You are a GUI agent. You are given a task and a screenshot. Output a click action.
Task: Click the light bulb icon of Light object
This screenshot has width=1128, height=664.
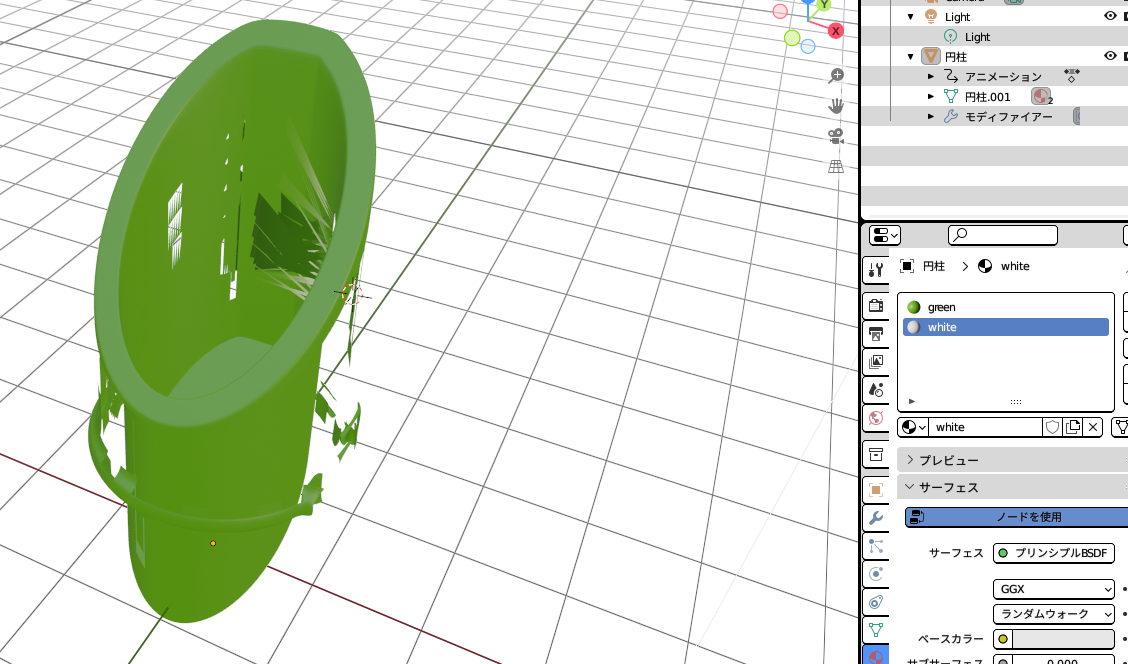[x=931, y=16]
